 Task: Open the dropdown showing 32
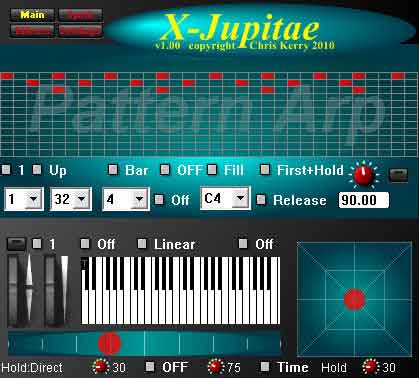tap(71, 199)
